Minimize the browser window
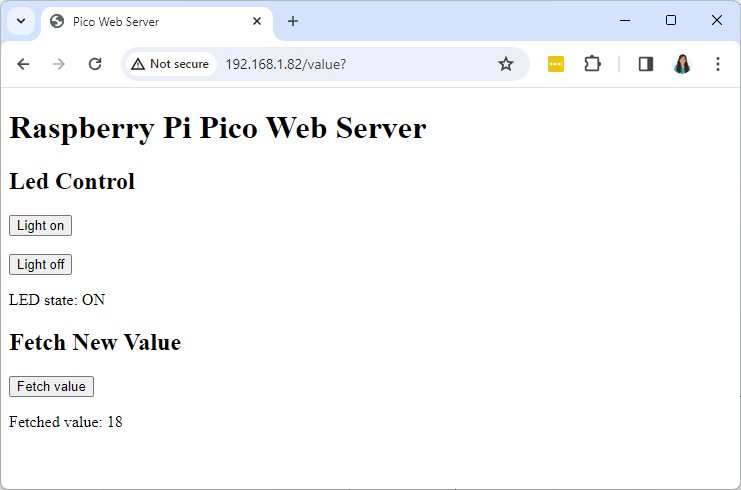Viewport: 741px width, 490px height. (x=625, y=21)
